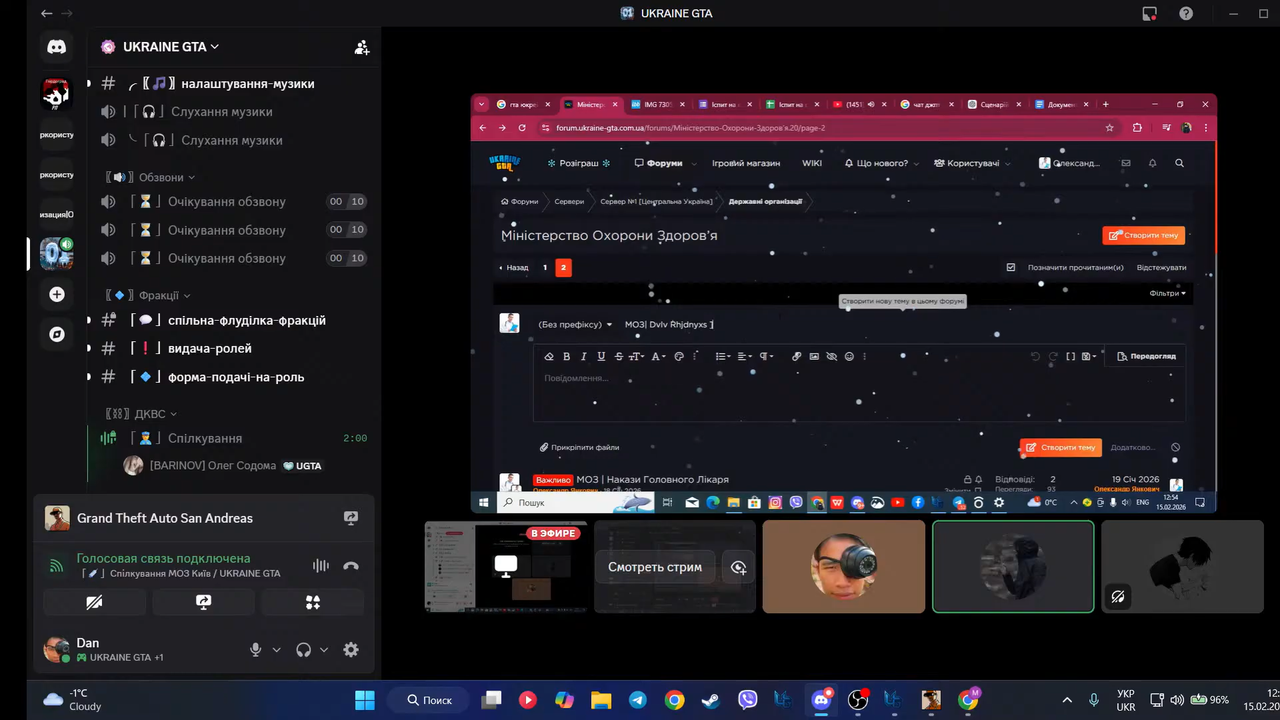This screenshot has height=720, width=1280.
Task: Go back with the Discord back arrow
Action: point(46,13)
